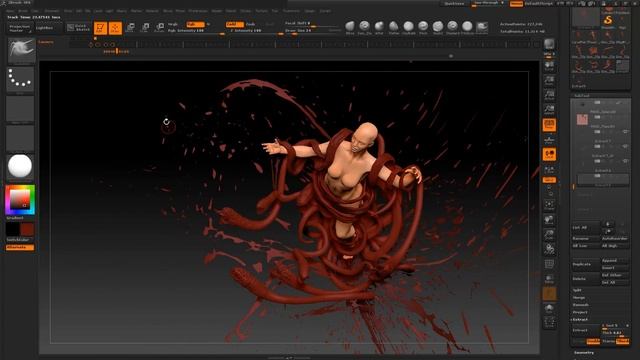Expand the Merge section
The image size is (640, 360).
[x=579, y=298]
